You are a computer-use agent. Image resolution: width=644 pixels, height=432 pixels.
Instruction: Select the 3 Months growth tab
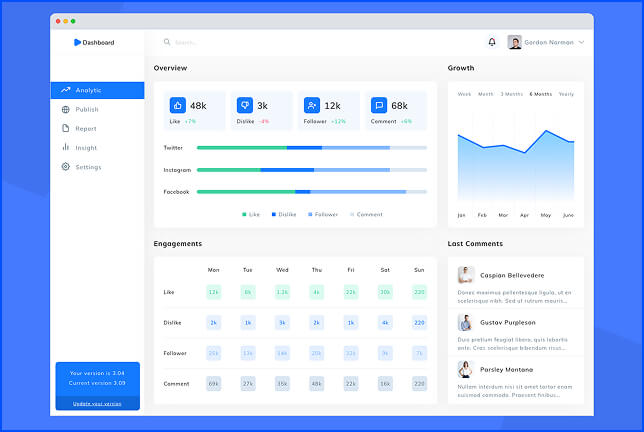click(511, 94)
